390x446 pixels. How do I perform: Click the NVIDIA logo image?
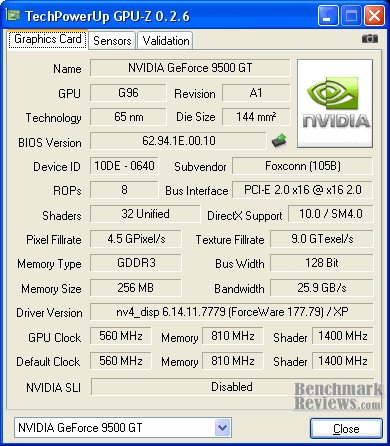pos(335,103)
